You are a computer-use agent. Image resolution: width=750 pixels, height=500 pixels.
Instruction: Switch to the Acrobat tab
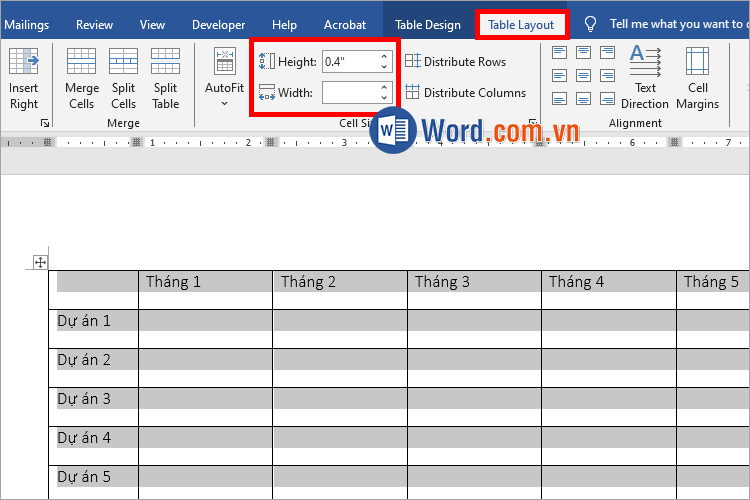pos(344,25)
